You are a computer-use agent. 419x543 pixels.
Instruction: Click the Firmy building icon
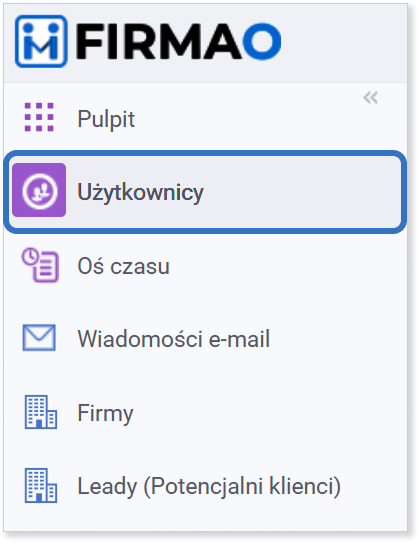coord(41,412)
